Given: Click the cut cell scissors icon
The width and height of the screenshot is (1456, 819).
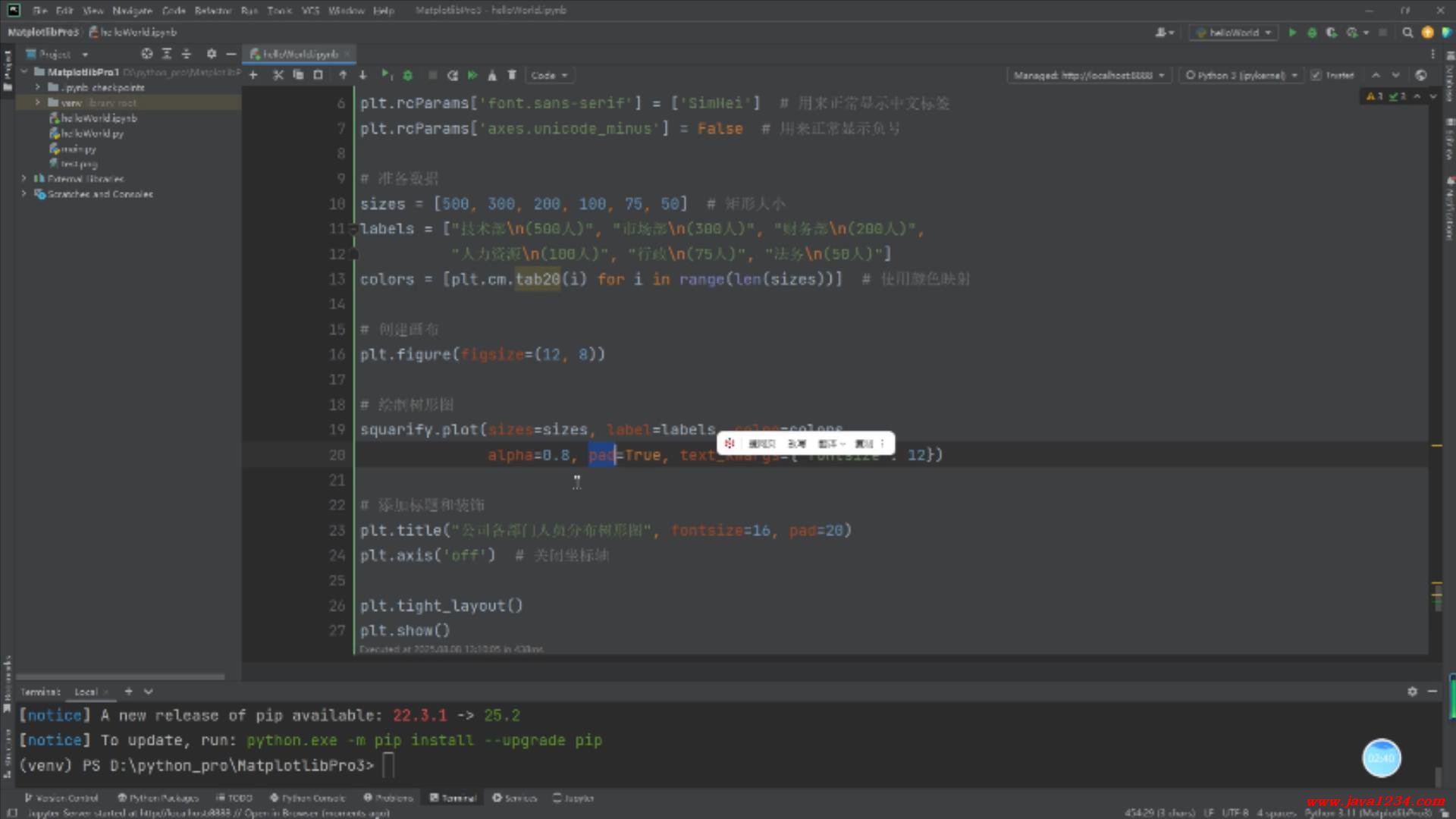Looking at the screenshot, I should (278, 75).
